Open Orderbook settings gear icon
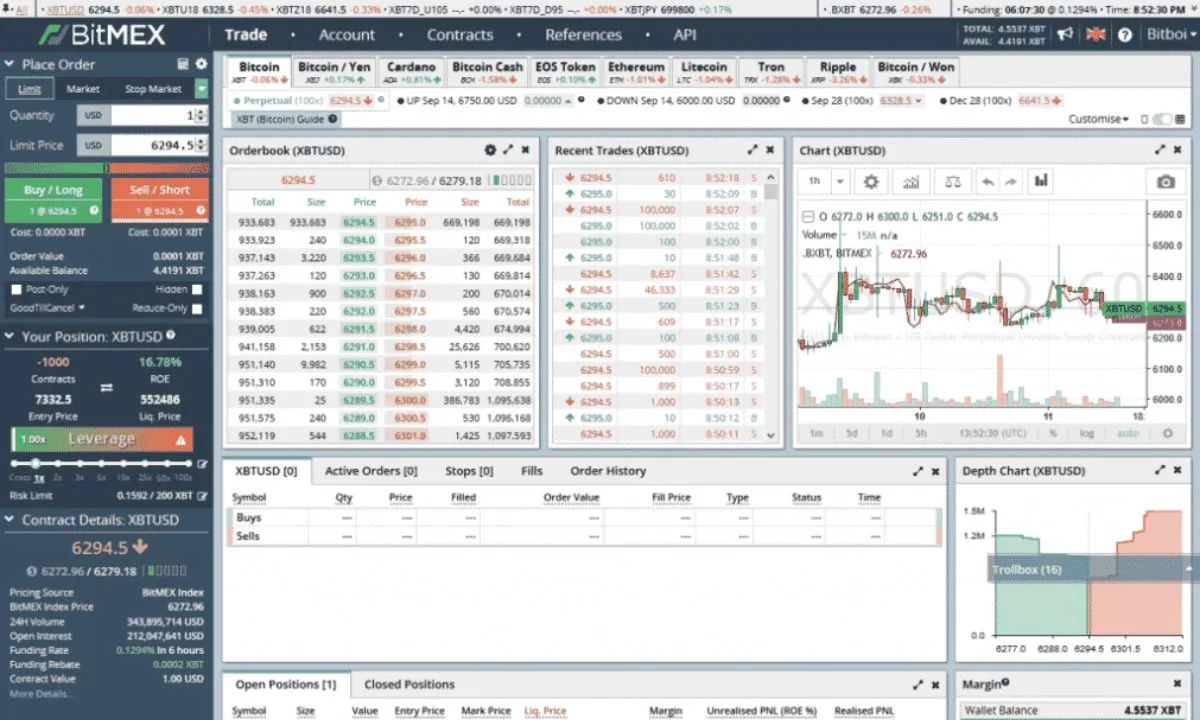Image resolution: width=1200 pixels, height=720 pixels. (x=490, y=150)
